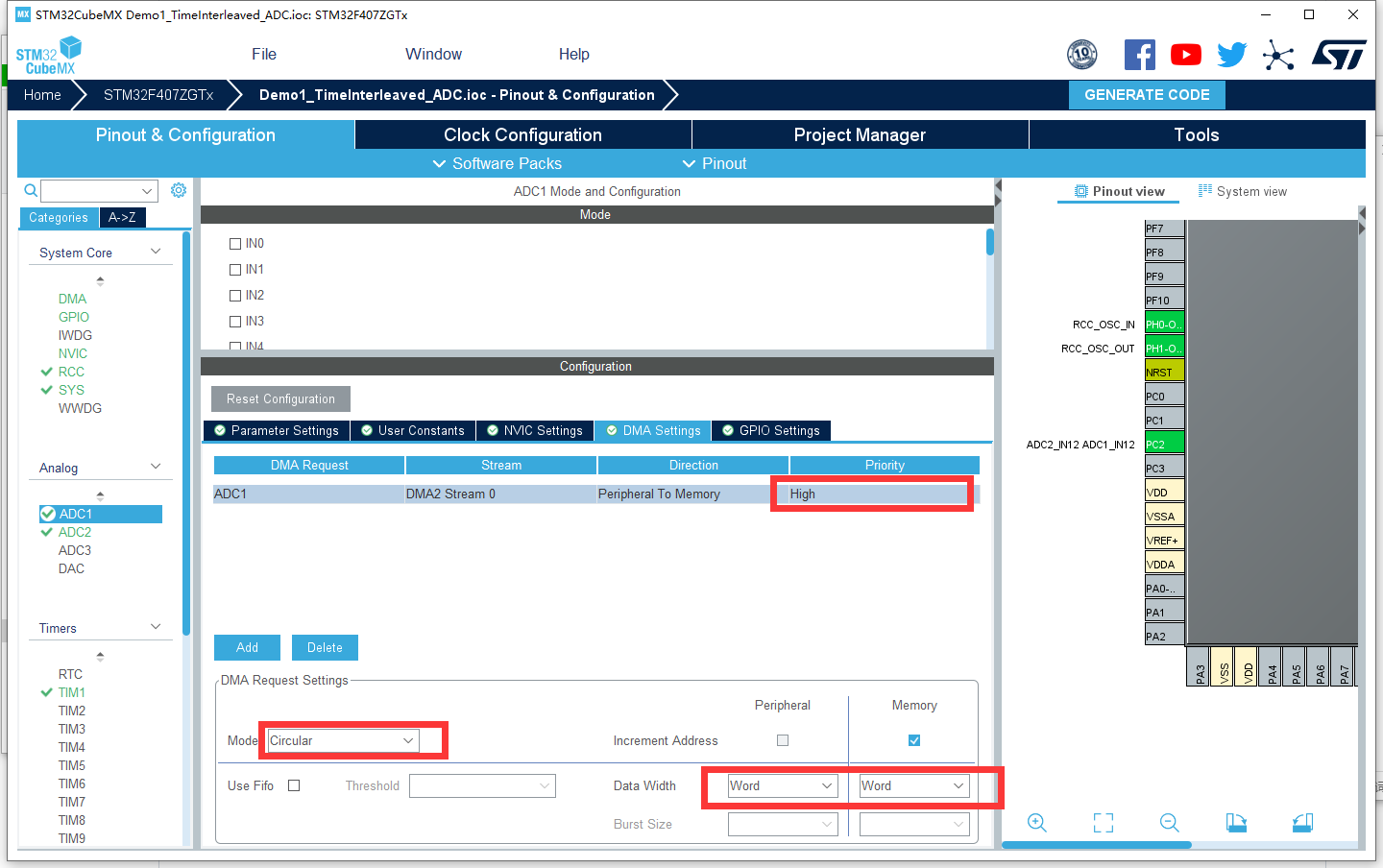
Task: Toggle the Peripheral increment address checkbox
Action: coord(783,740)
